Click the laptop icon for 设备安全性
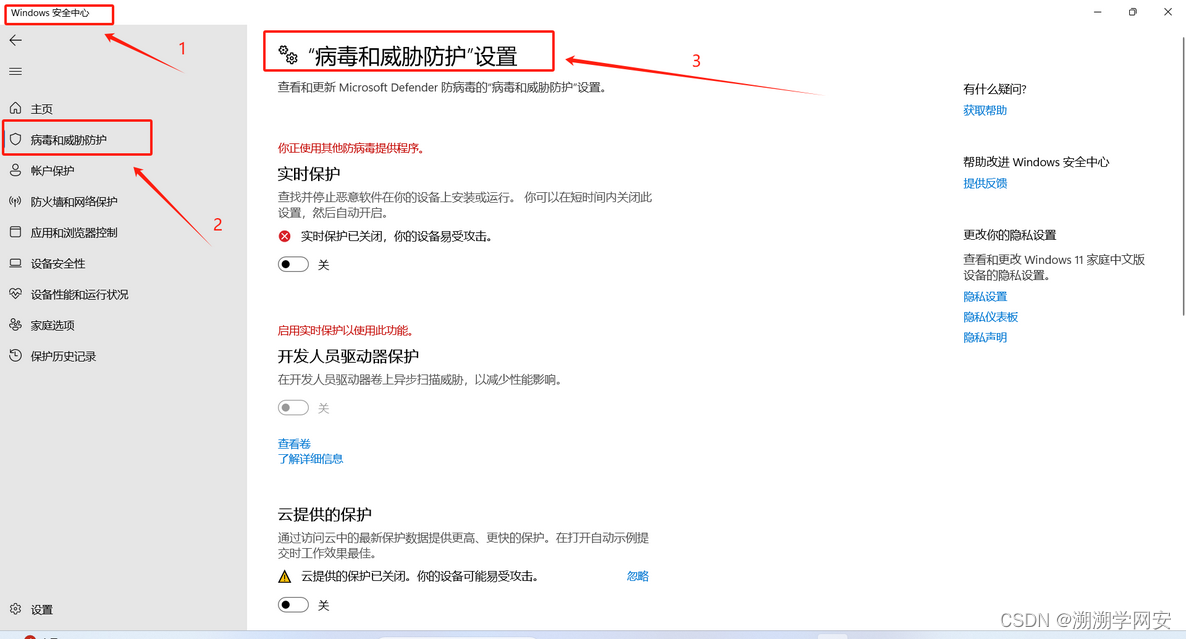This screenshot has width=1186, height=639. point(16,263)
